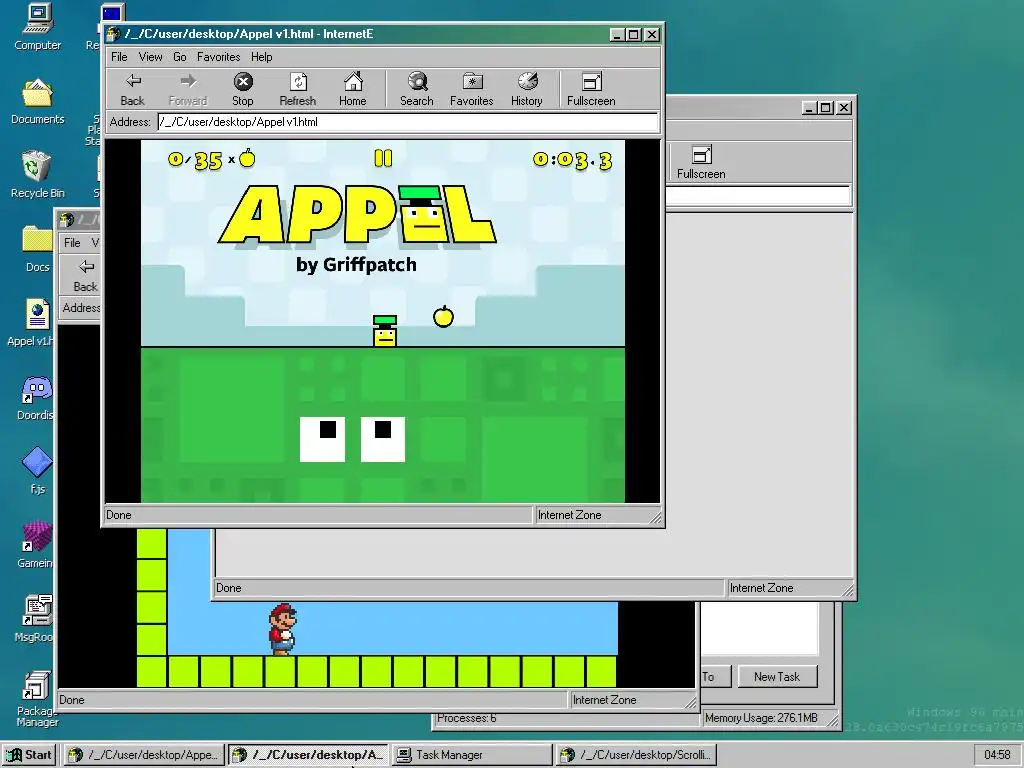Open the Favorites toolbar button with folder icon
This screenshot has height=768, width=1024.
point(472,89)
